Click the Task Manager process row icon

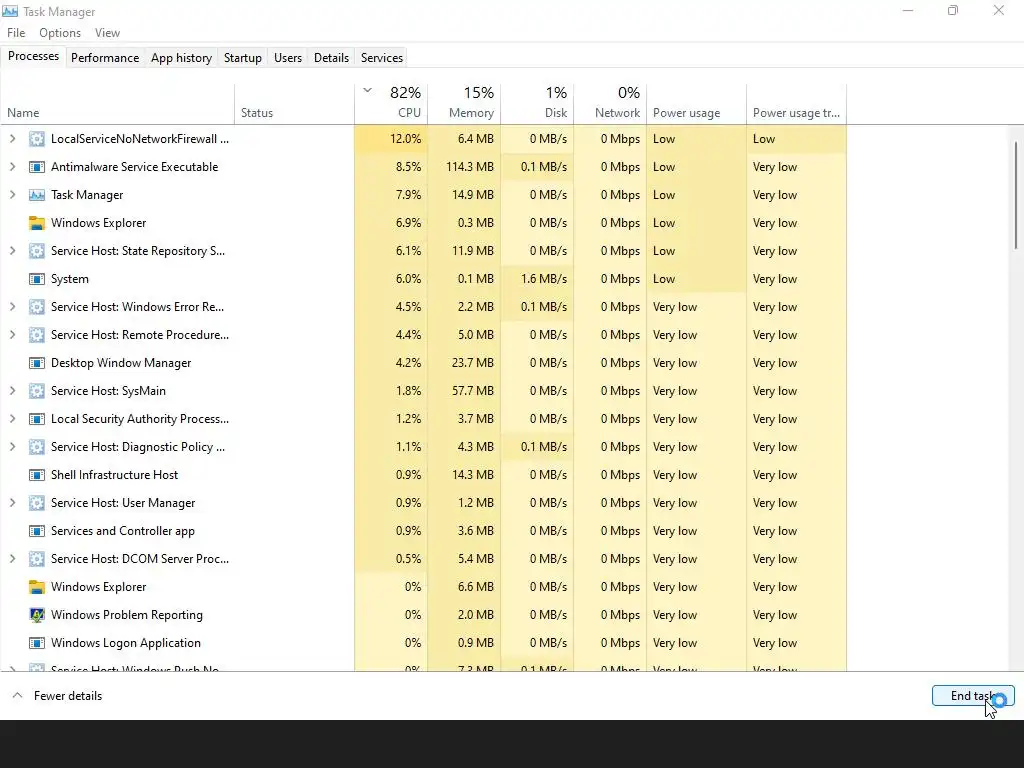tap(37, 195)
